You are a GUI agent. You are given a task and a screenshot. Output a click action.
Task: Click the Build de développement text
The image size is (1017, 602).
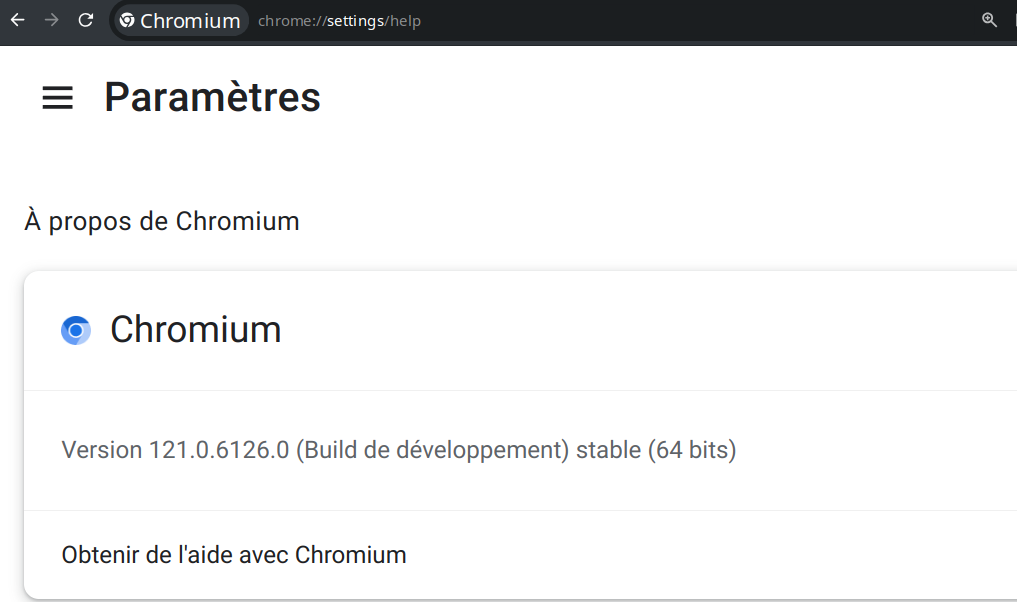pos(433,450)
